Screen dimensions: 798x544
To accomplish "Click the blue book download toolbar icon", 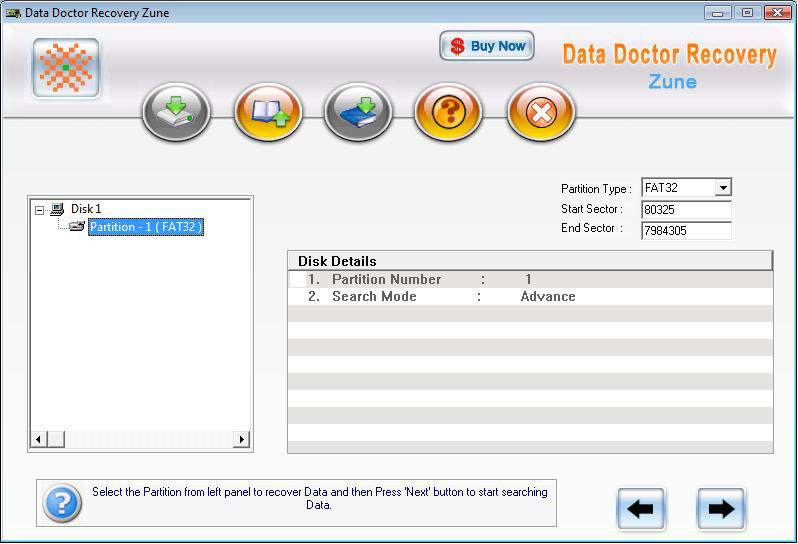I will tap(358, 112).
